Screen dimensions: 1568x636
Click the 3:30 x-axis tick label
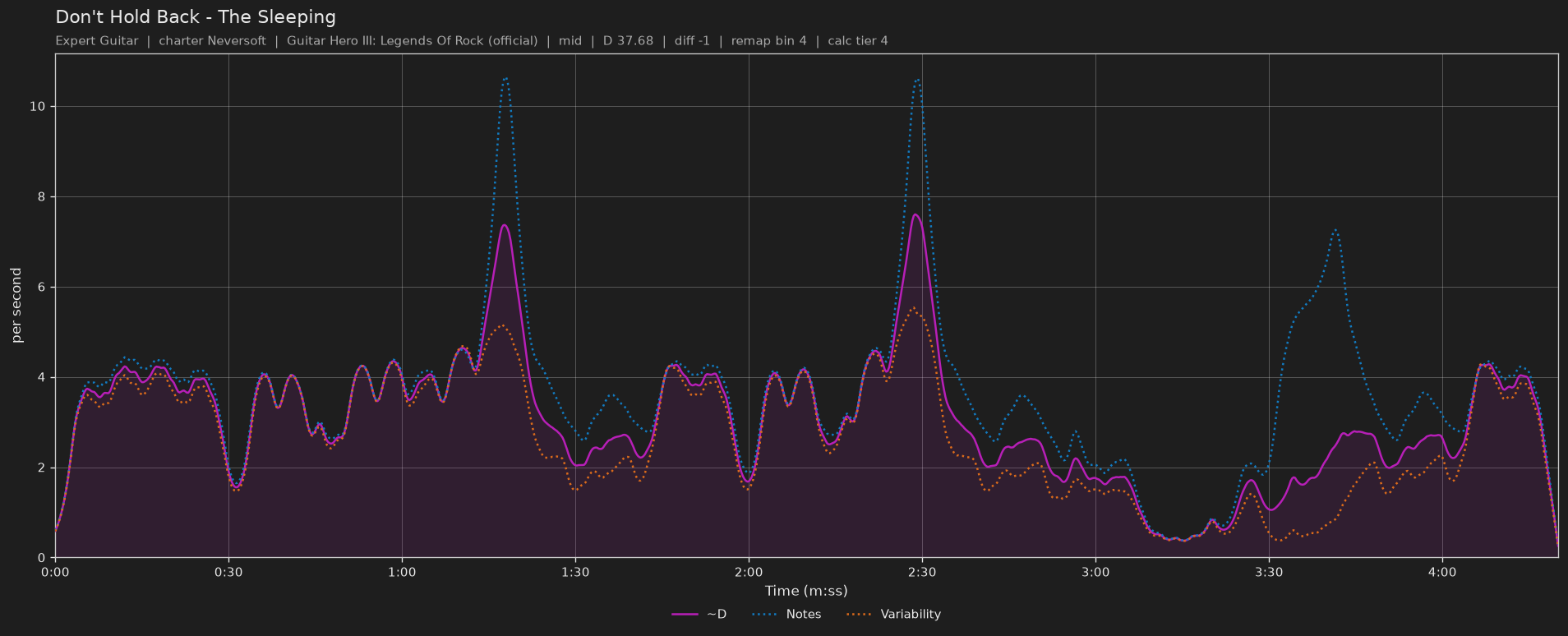click(1269, 572)
